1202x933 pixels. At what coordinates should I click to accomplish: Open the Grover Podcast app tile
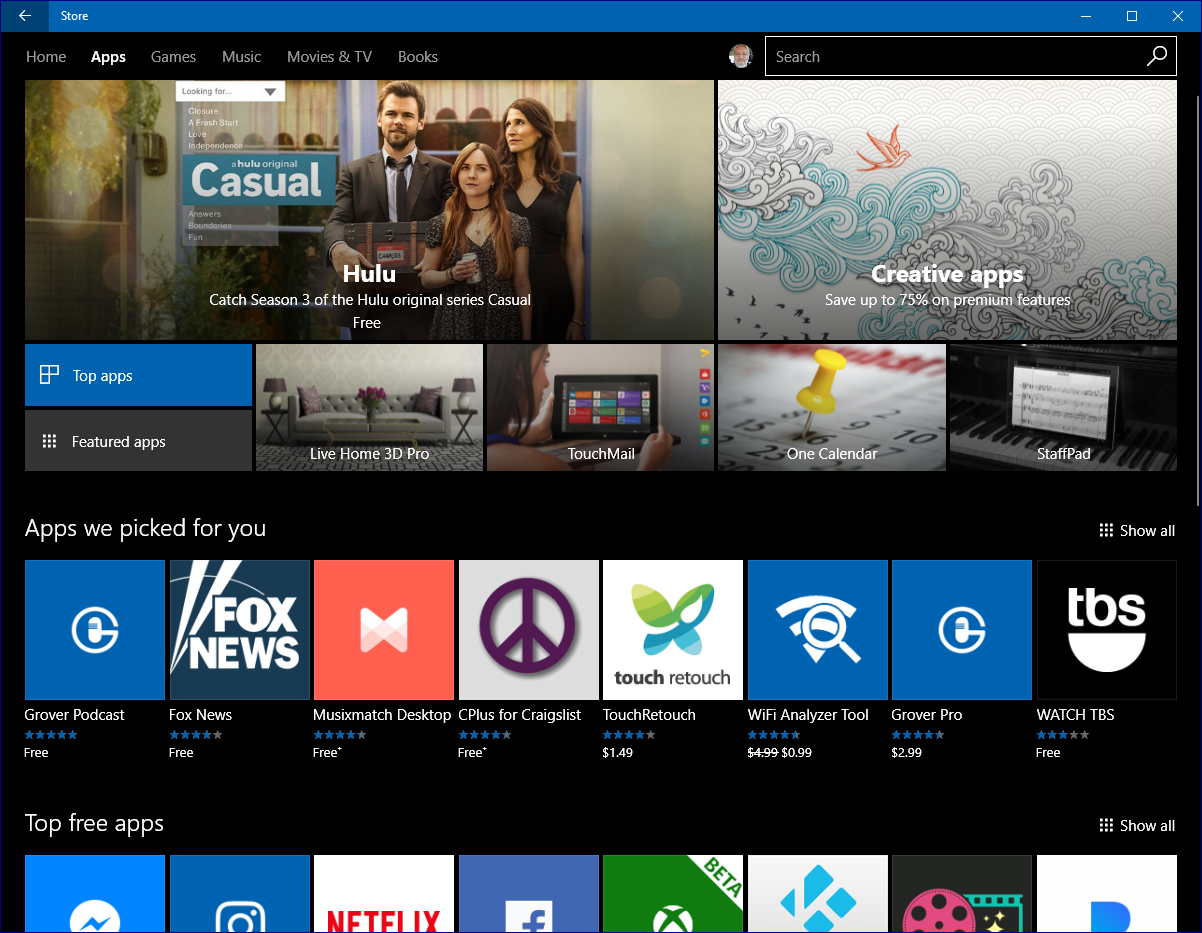(95, 629)
